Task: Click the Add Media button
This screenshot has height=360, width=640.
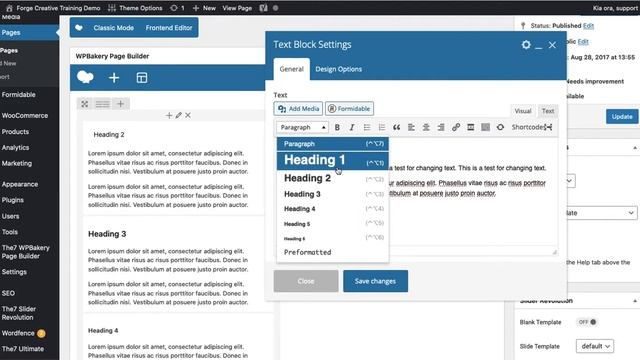Action: coord(298,109)
